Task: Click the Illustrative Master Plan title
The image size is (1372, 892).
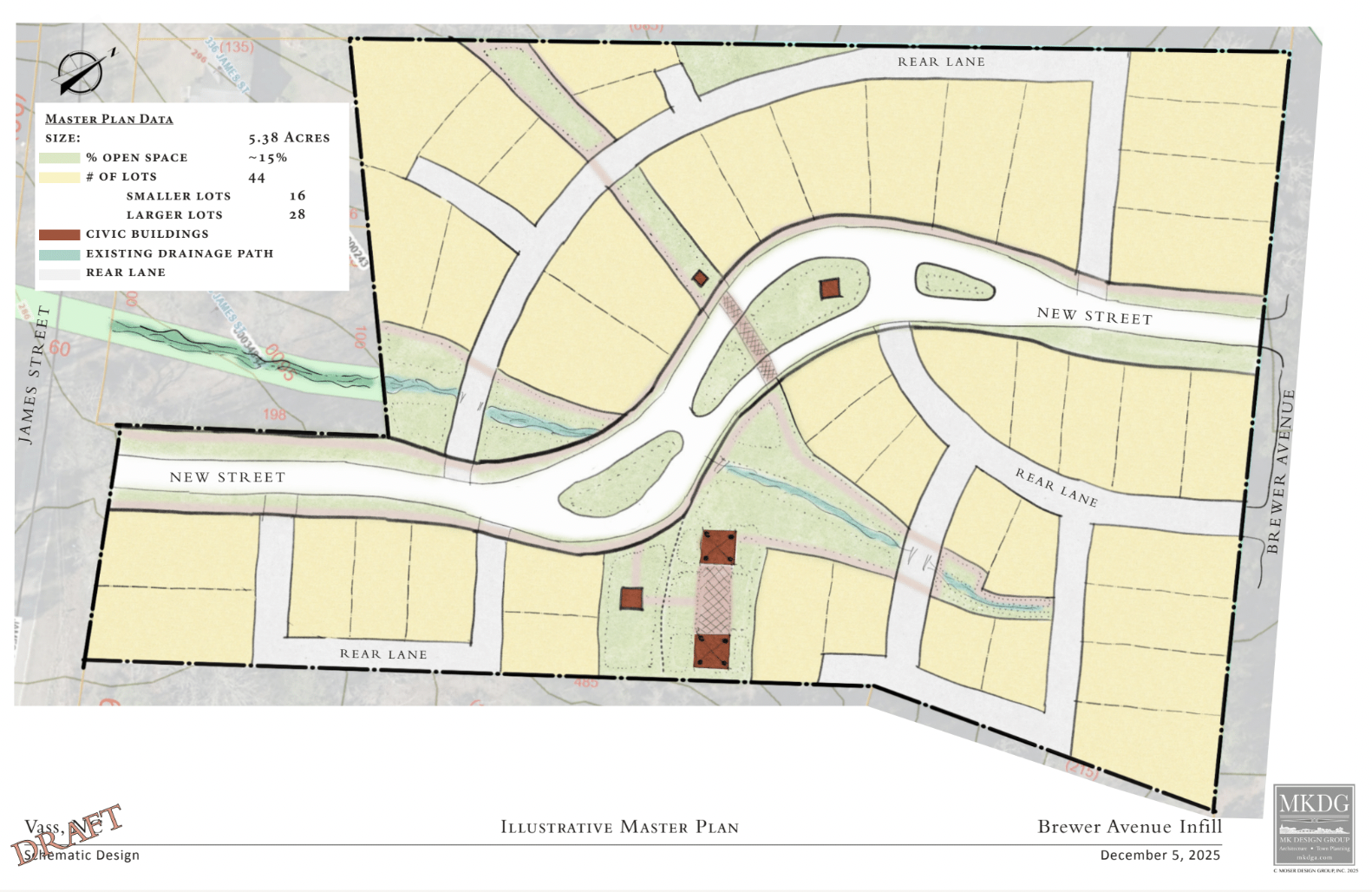Action: pyautogui.click(x=619, y=827)
